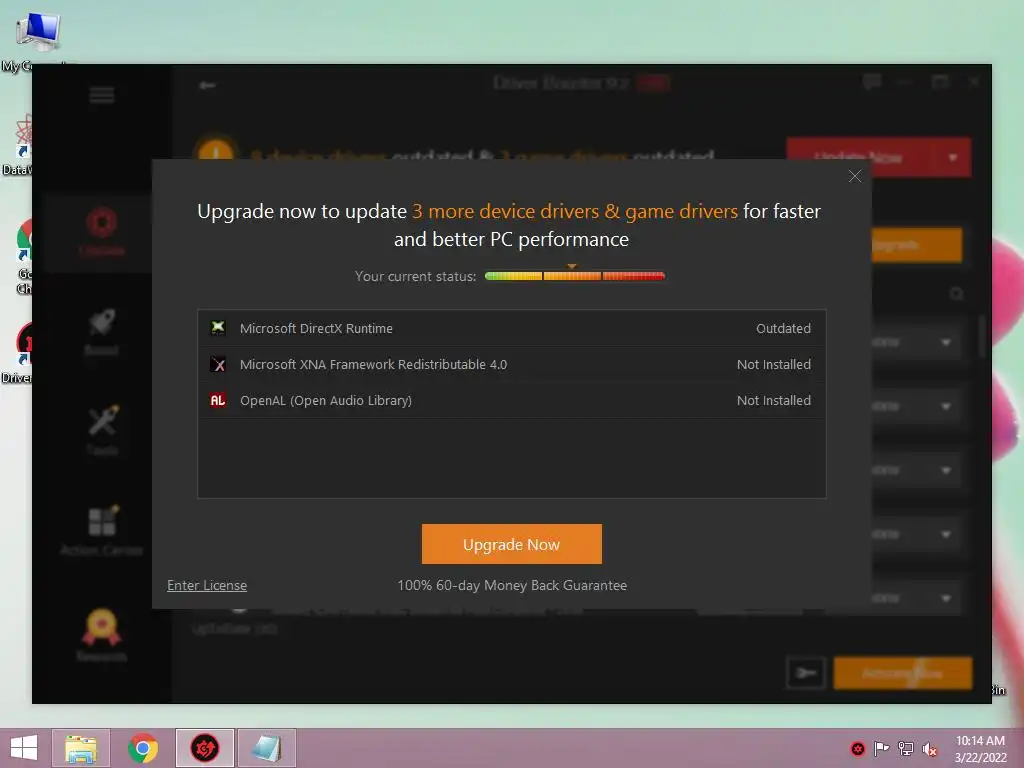Open the notepad-like app in taskbar
This screenshot has height=768, width=1024.
click(266, 748)
